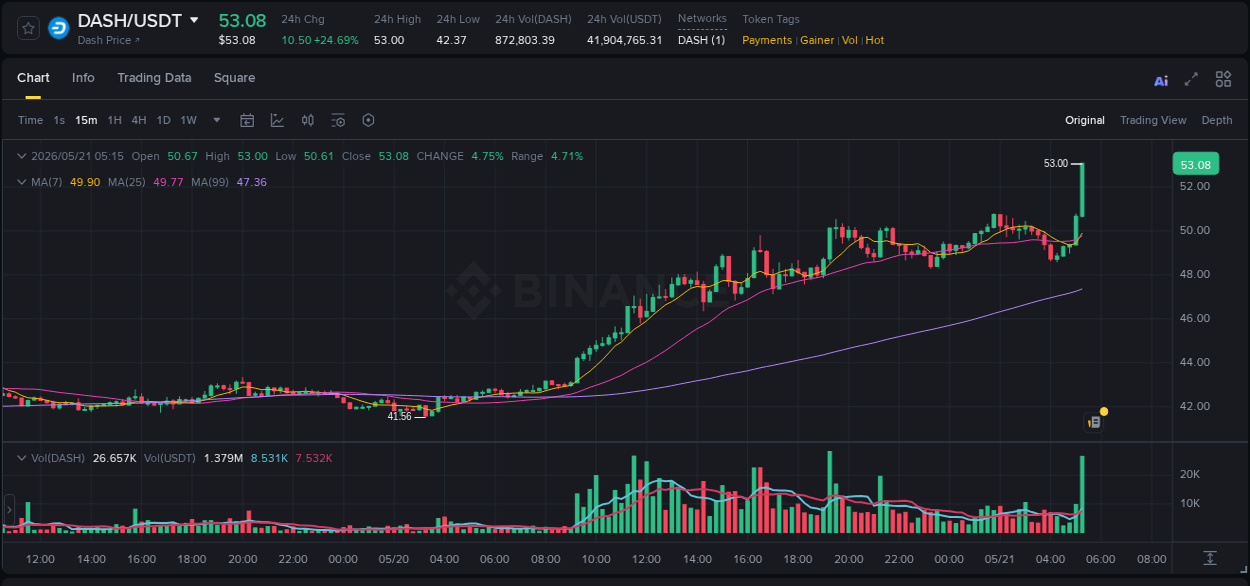
Task: Click the 24h Low value 42.37
Action: (x=451, y=40)
